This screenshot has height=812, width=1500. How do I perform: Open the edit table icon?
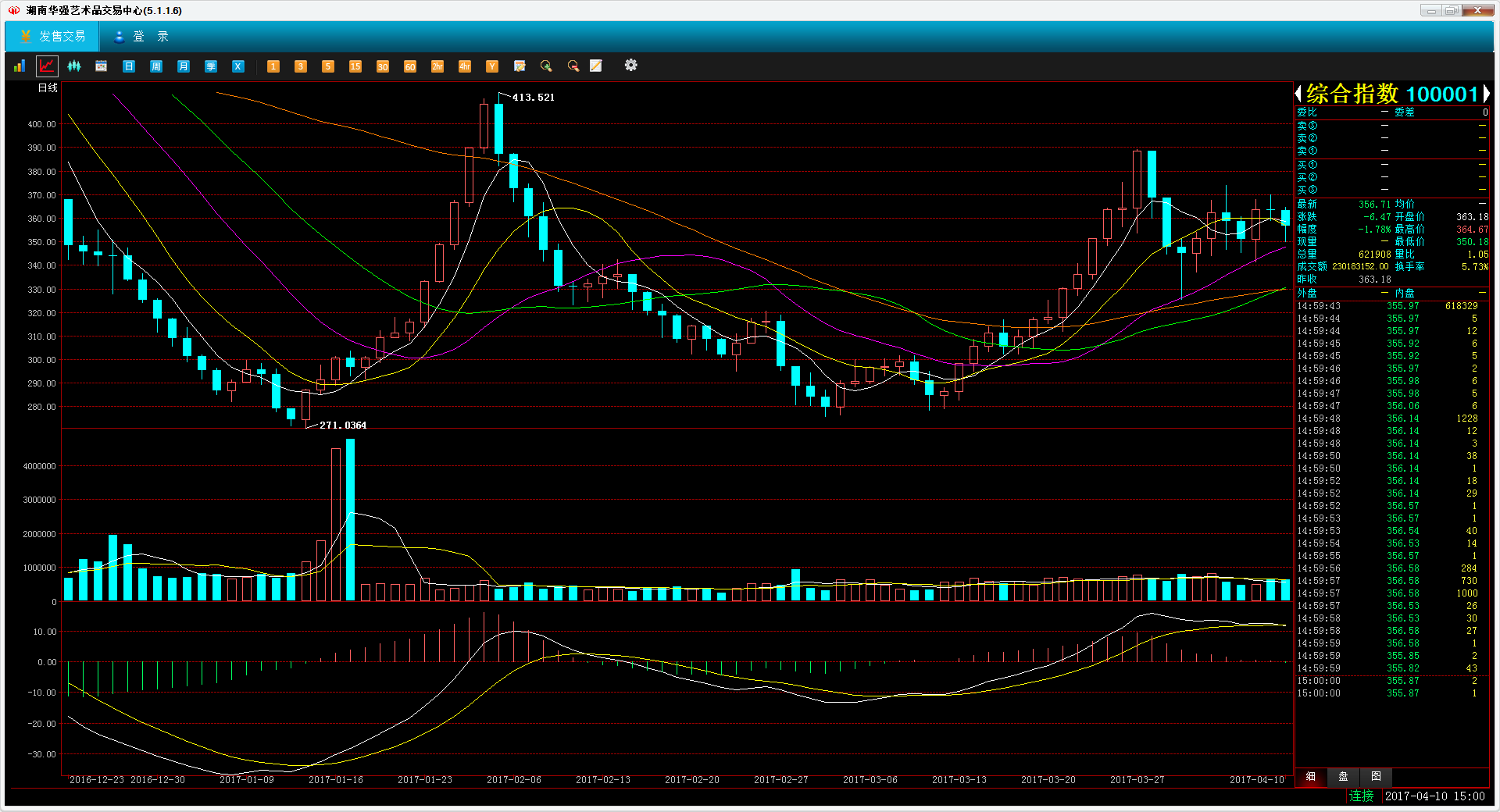point(520,66)
